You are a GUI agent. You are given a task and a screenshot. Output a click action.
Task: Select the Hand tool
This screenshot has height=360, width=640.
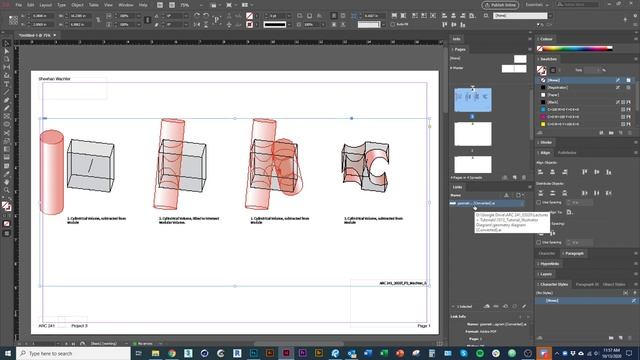tap(7, 182)
